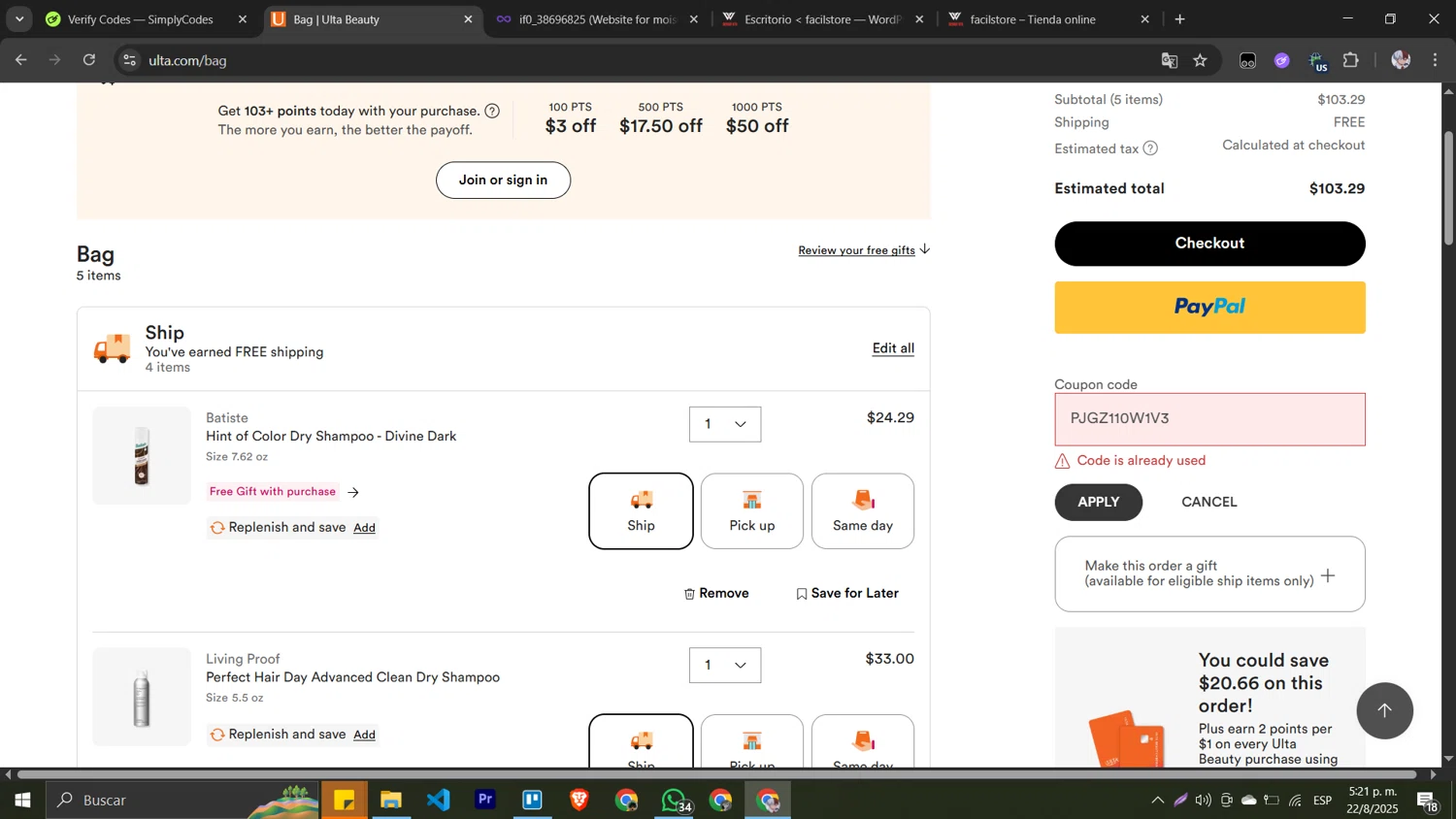Cancel coupon code entry
1456x819 pixels.
point(1209,503)
